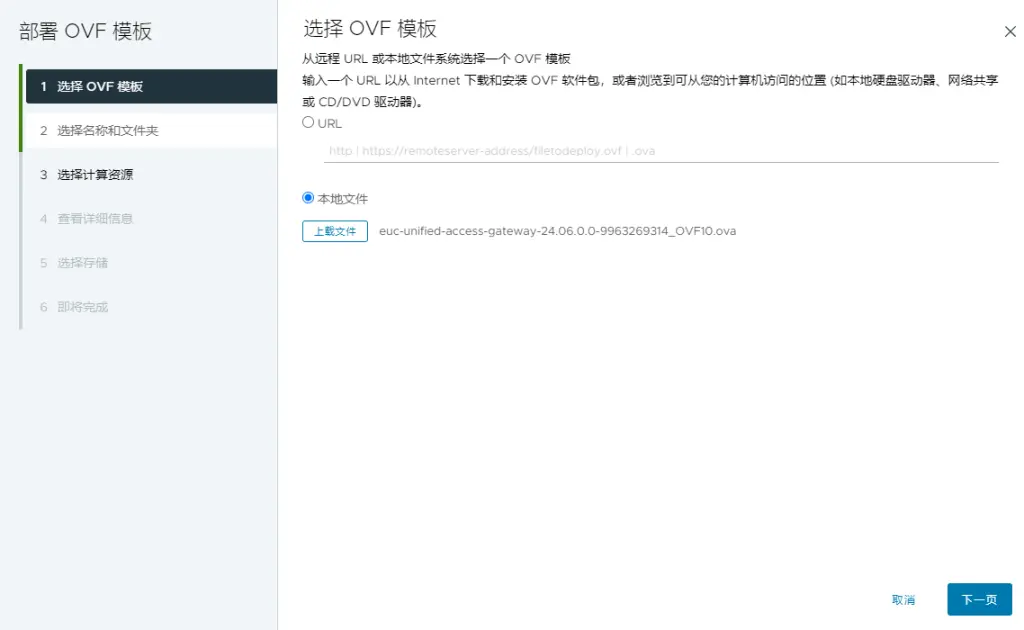Jump to step 2 选择名称和文件夹
The width and height of the screenshot is (1024, 630).
[x=148, y=130]
